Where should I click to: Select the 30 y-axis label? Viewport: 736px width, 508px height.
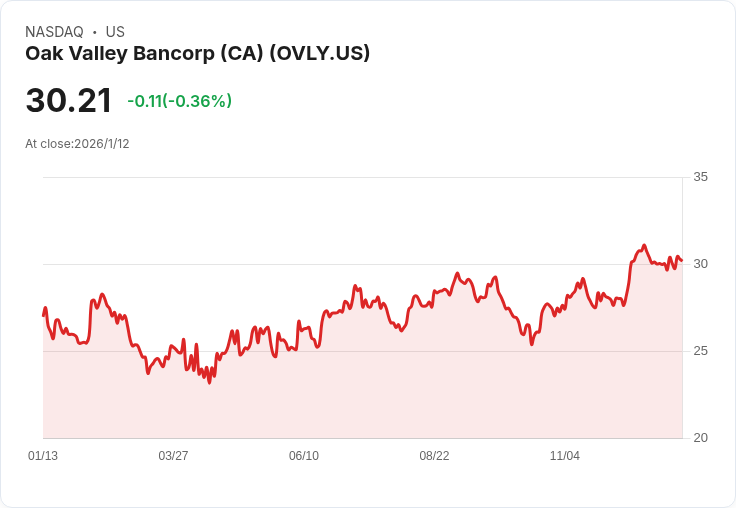pos(700,264)
